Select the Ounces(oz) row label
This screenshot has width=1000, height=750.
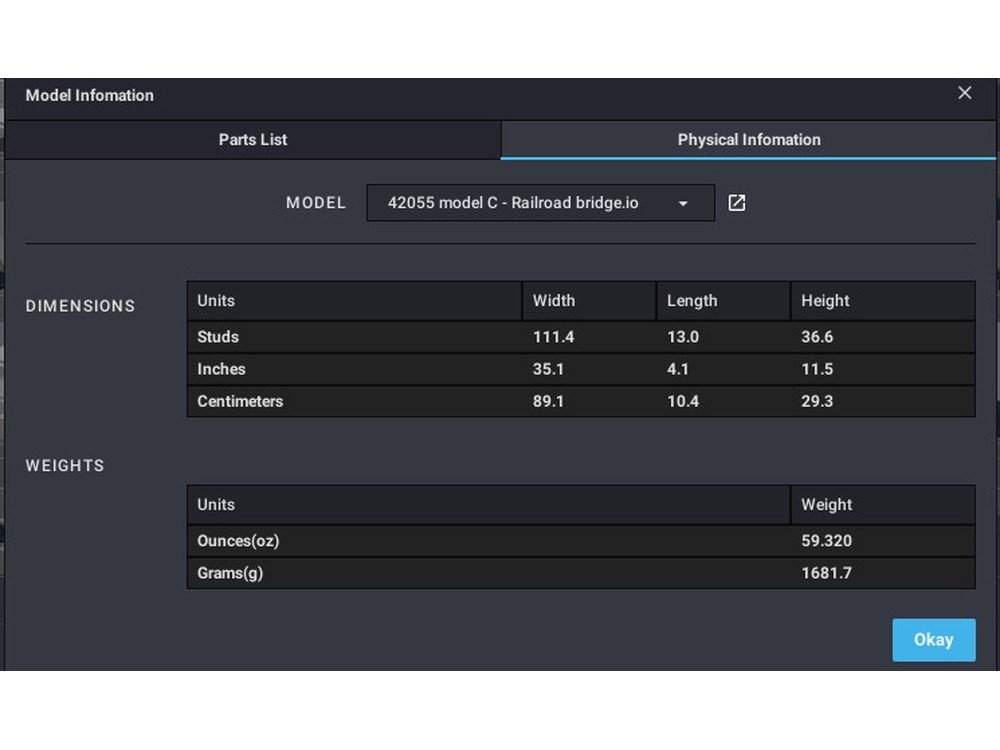(x=238, y=541)
